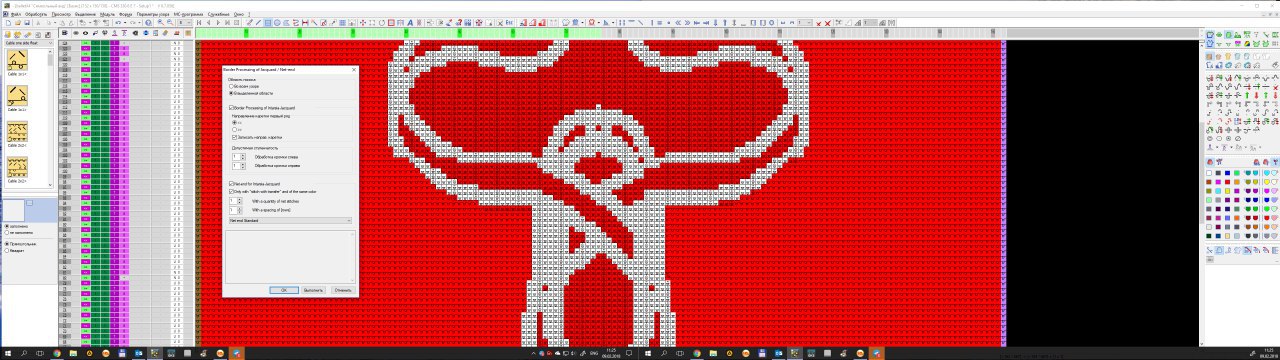
Task: Open the МС-программа menu
Action: pyautogui.click(x=188, y=14)
